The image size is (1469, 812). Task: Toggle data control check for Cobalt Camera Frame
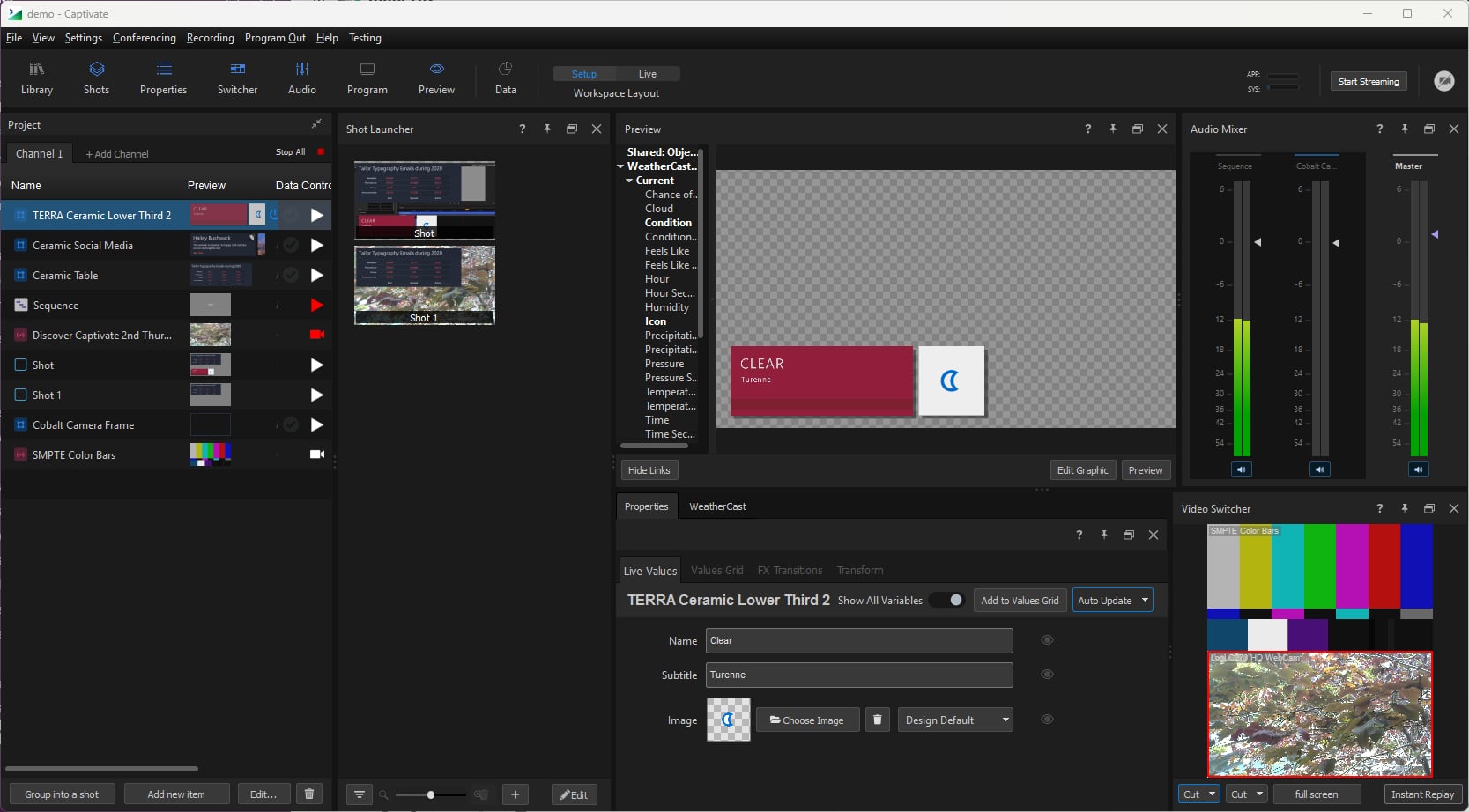coord(290,424)
